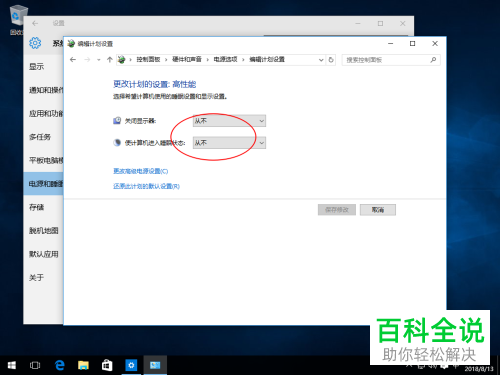The image size is (500, 375).
Task: Refresh the control panel page
Action: [x=331, y=60]
